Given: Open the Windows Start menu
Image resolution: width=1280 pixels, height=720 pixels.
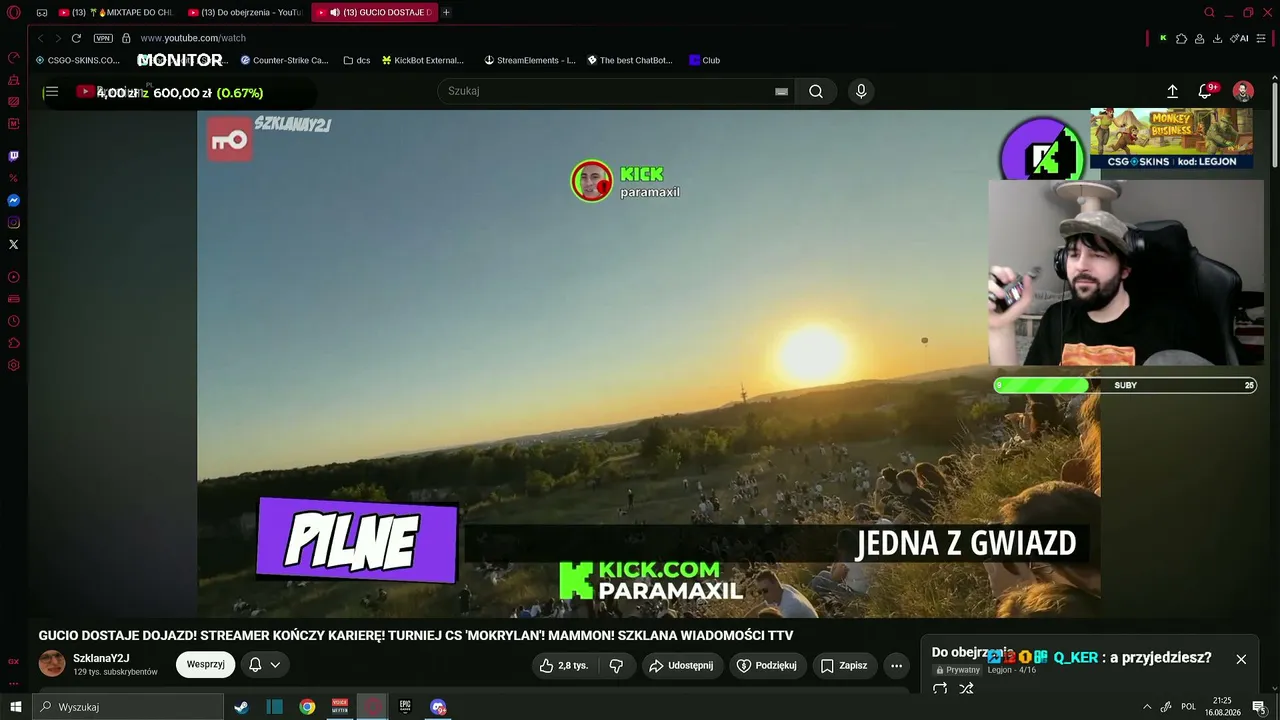Looking at the screenshot, I should click(15, 707).
